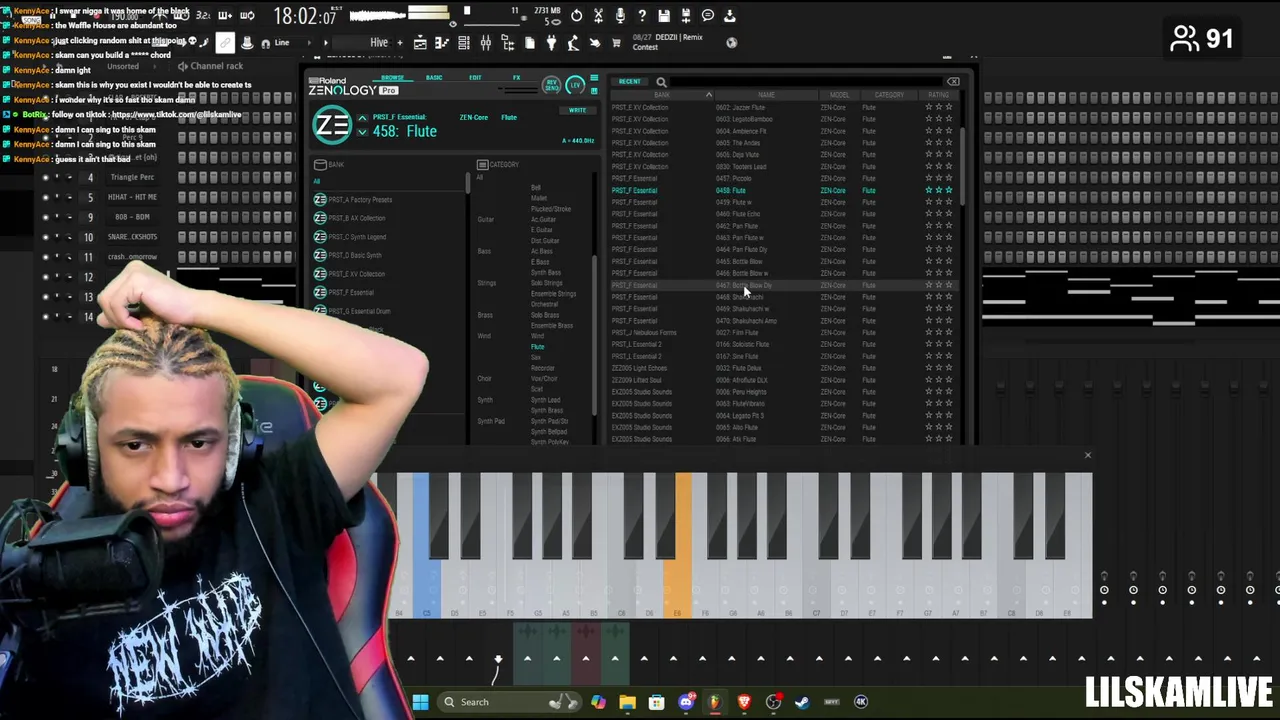Select the Triangle Perc channel button

click(x=133, y=177)
